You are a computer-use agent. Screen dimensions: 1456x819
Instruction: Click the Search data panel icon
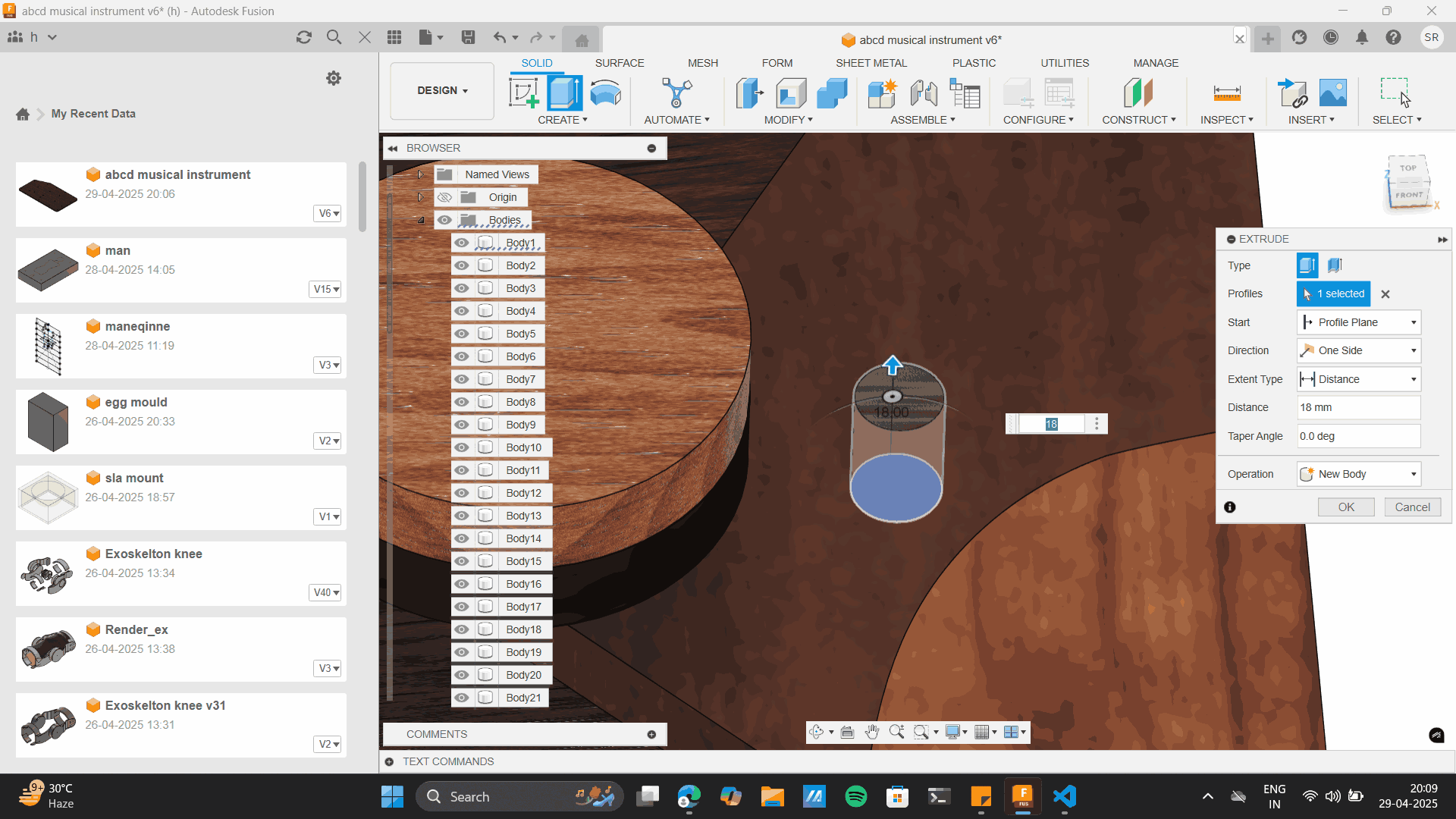pos(334,37)
